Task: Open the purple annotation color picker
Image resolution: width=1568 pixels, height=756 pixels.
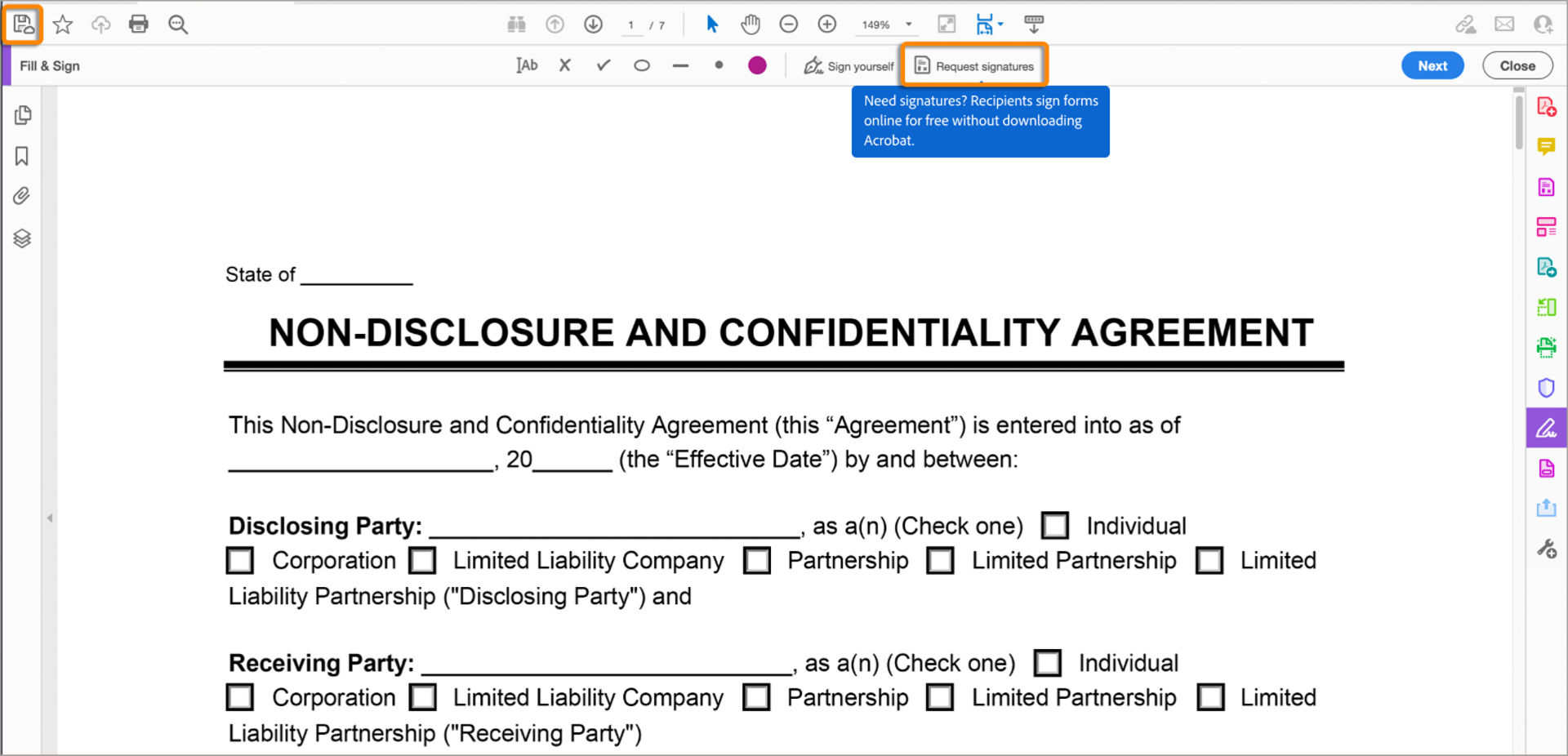Action: (x=757, y=65)
